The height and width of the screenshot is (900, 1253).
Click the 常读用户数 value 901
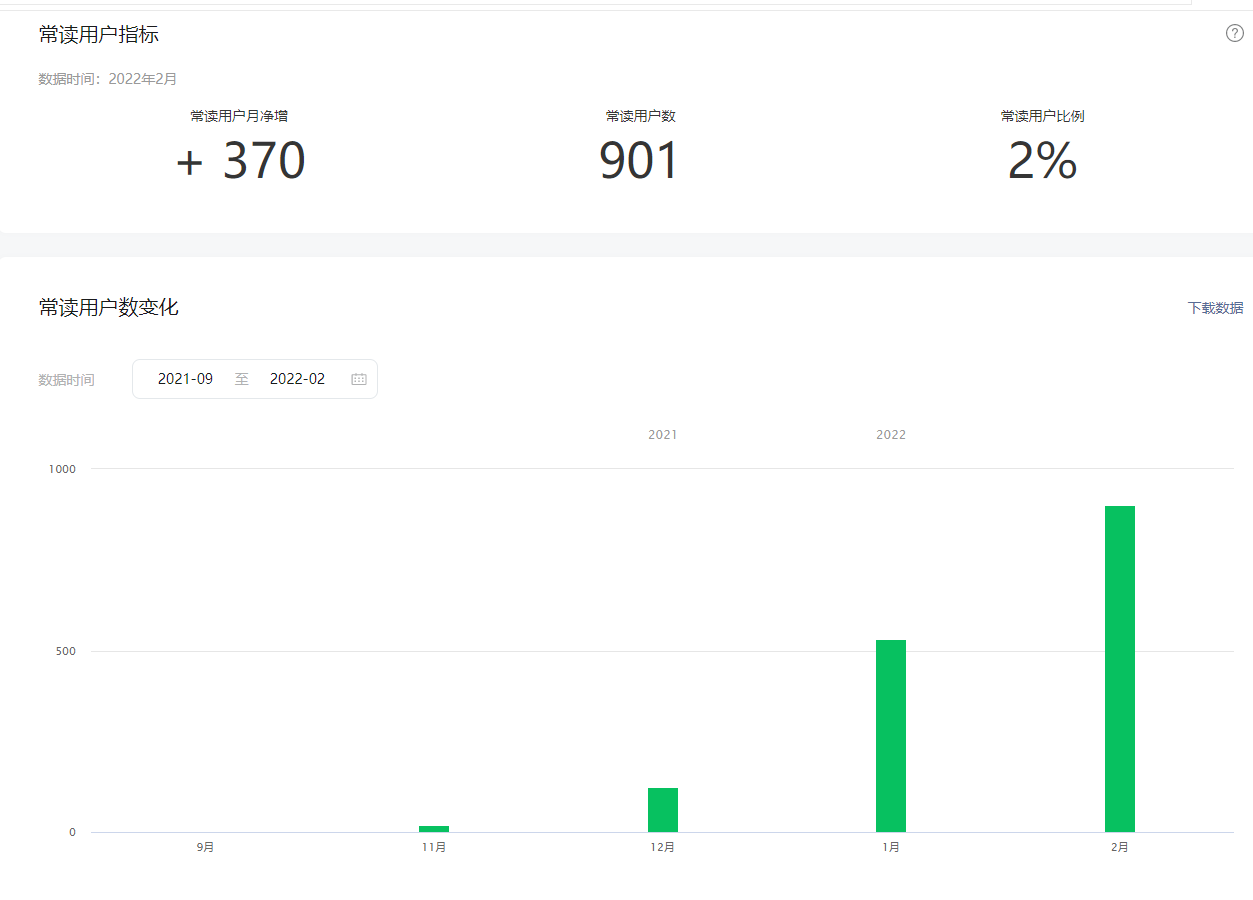click(639, 161)
